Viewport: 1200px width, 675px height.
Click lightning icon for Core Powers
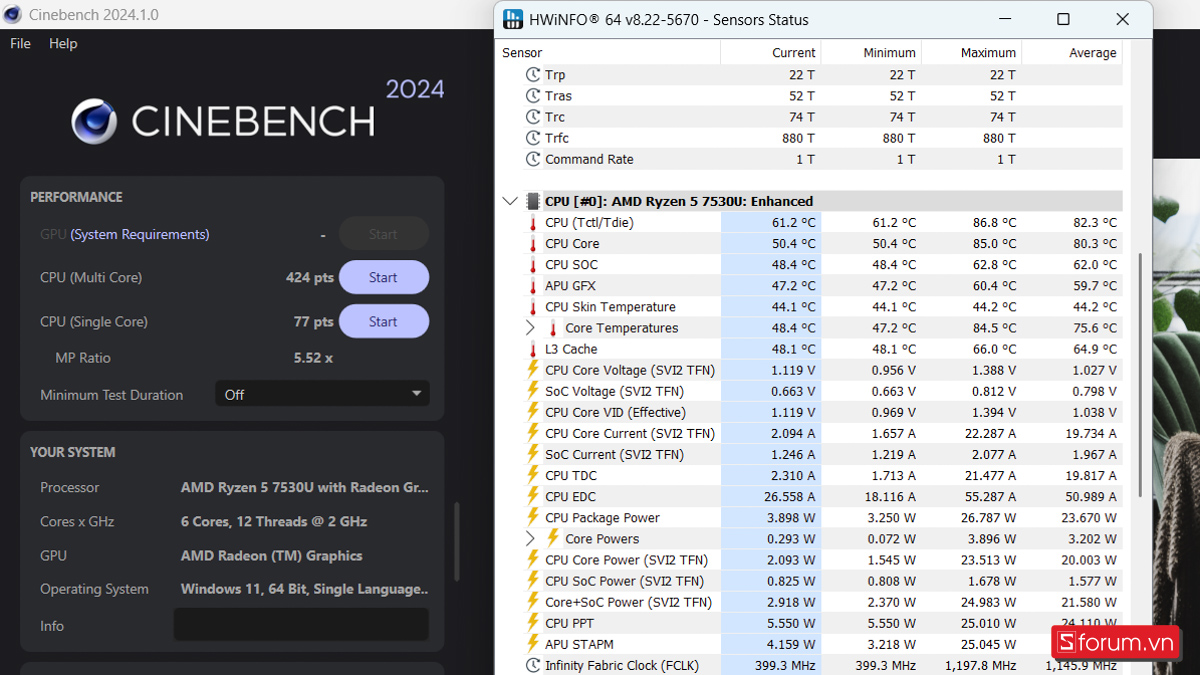pos(553,538)
